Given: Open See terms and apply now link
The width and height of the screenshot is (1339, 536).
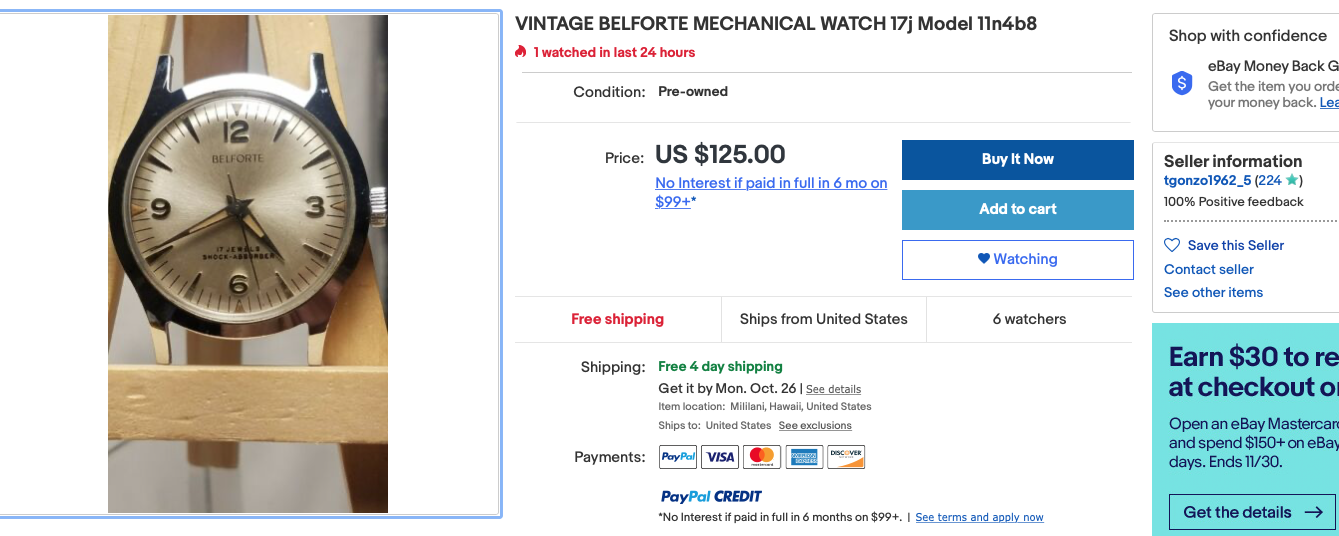Looking at the screenshot, I should pos(979,518).
